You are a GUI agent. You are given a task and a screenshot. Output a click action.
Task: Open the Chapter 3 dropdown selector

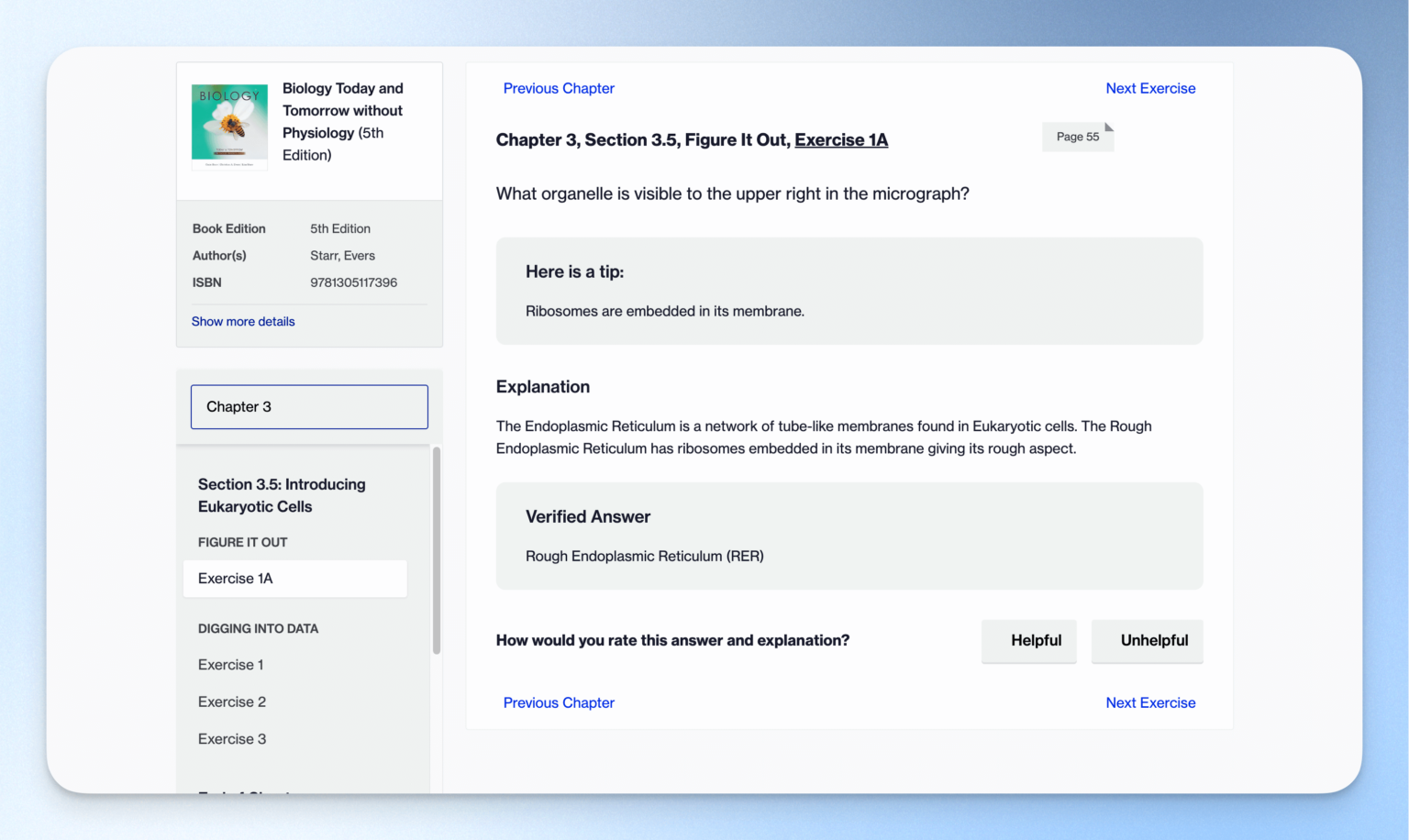point(309,407)
